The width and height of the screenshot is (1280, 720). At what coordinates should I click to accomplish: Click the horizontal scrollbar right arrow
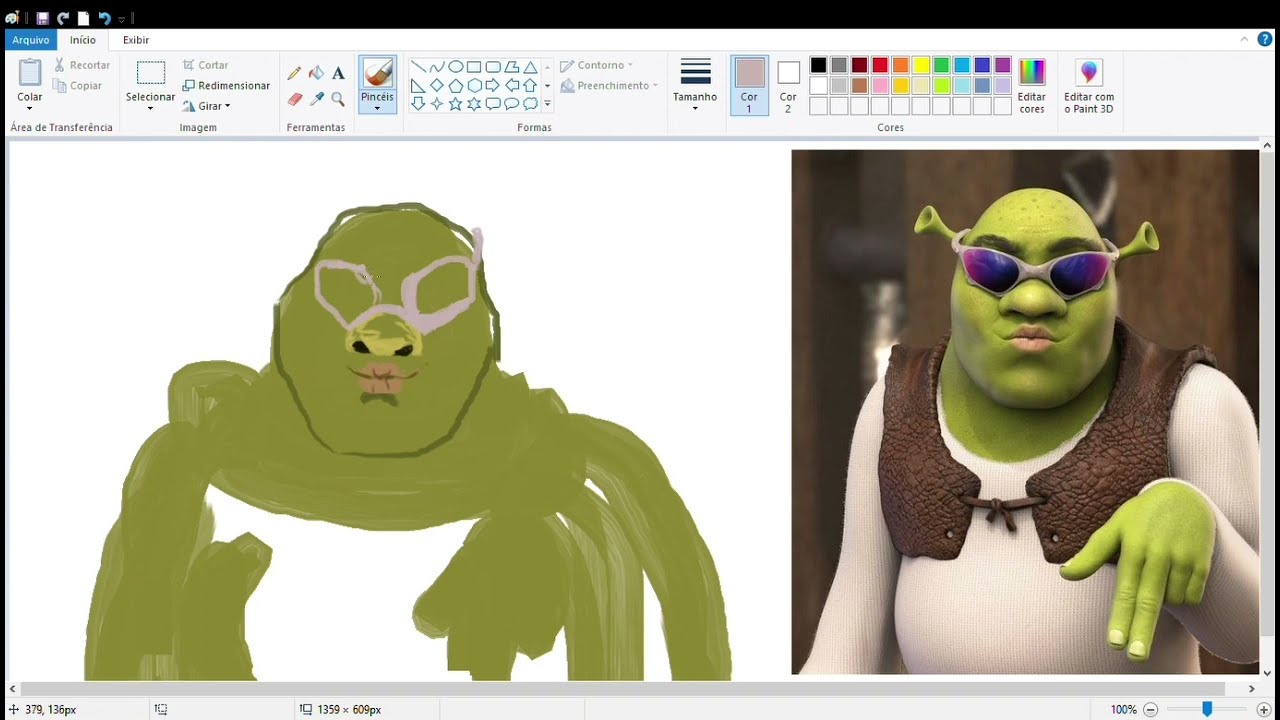click(1251, 689)
